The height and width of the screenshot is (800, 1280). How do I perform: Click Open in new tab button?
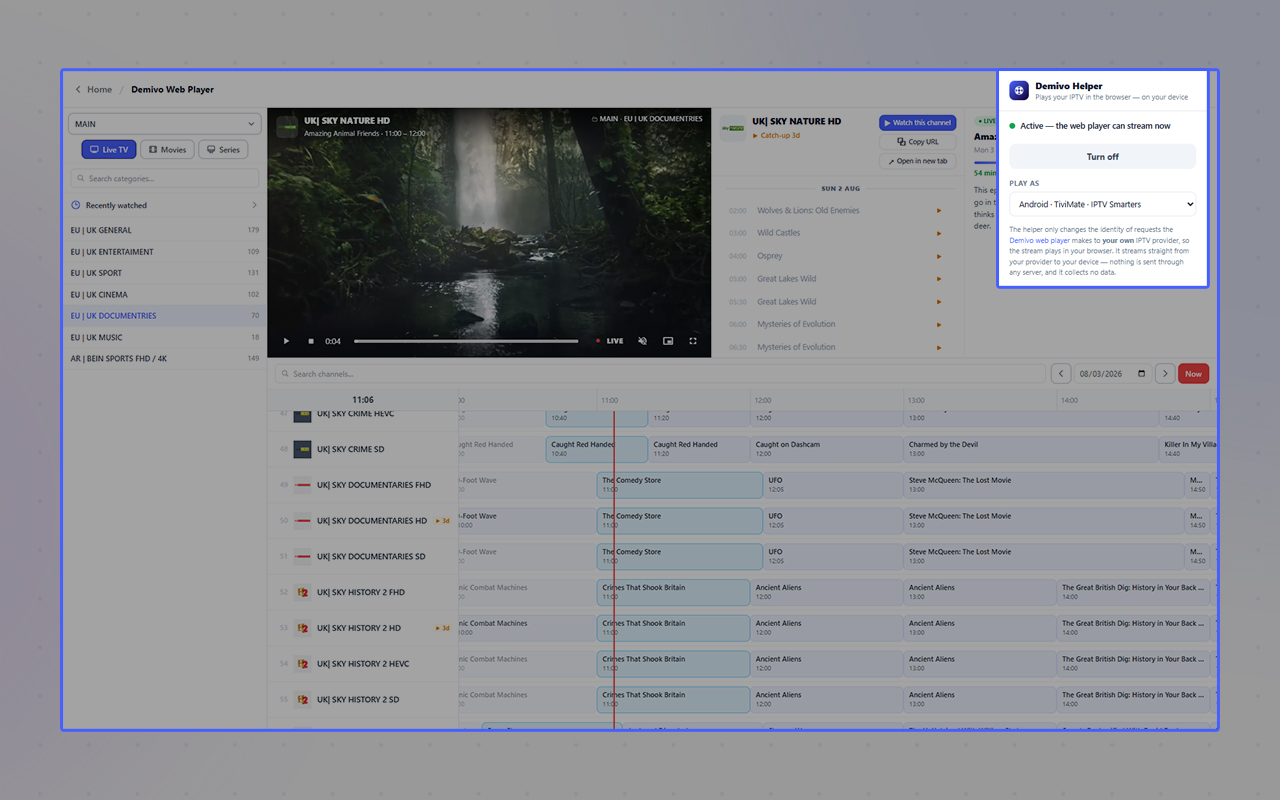point(918,161)
